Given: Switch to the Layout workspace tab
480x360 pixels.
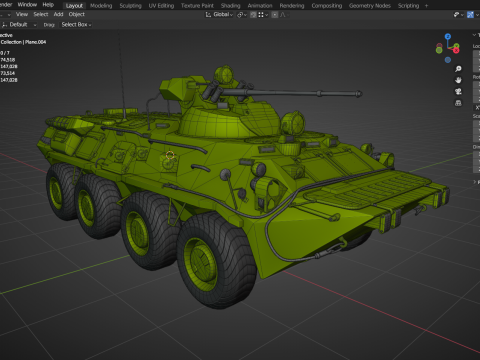Looking at the screenshot, I should point(74,6).
